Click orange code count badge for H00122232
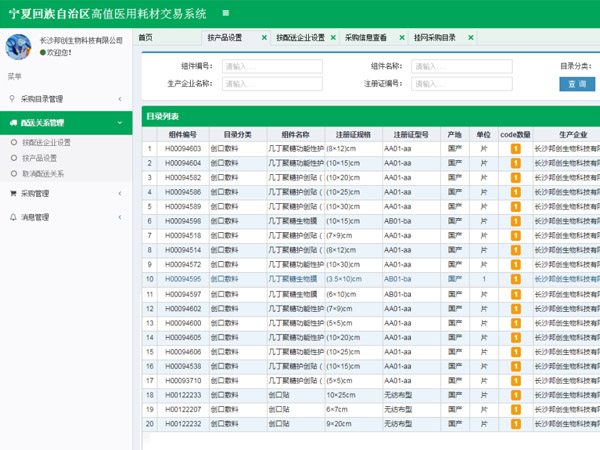Screen dimensions: 600x450 (x=516, y=424)
